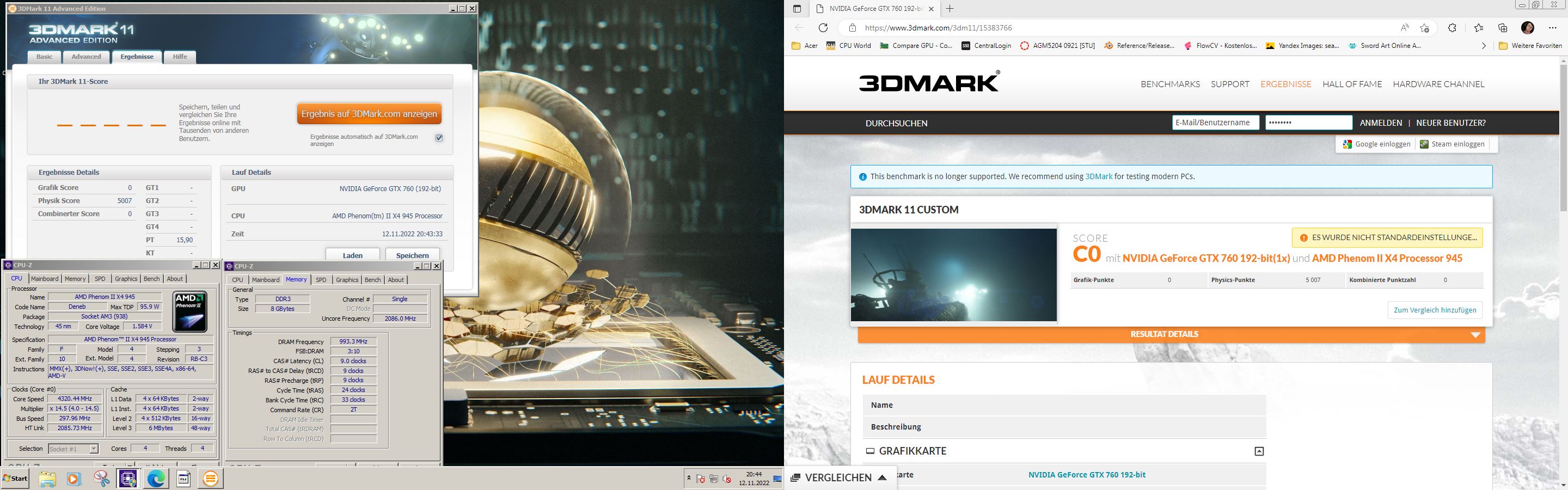
Task: Focus the E-Mail/Benutzername field
Action: [x=1215, y=122]
